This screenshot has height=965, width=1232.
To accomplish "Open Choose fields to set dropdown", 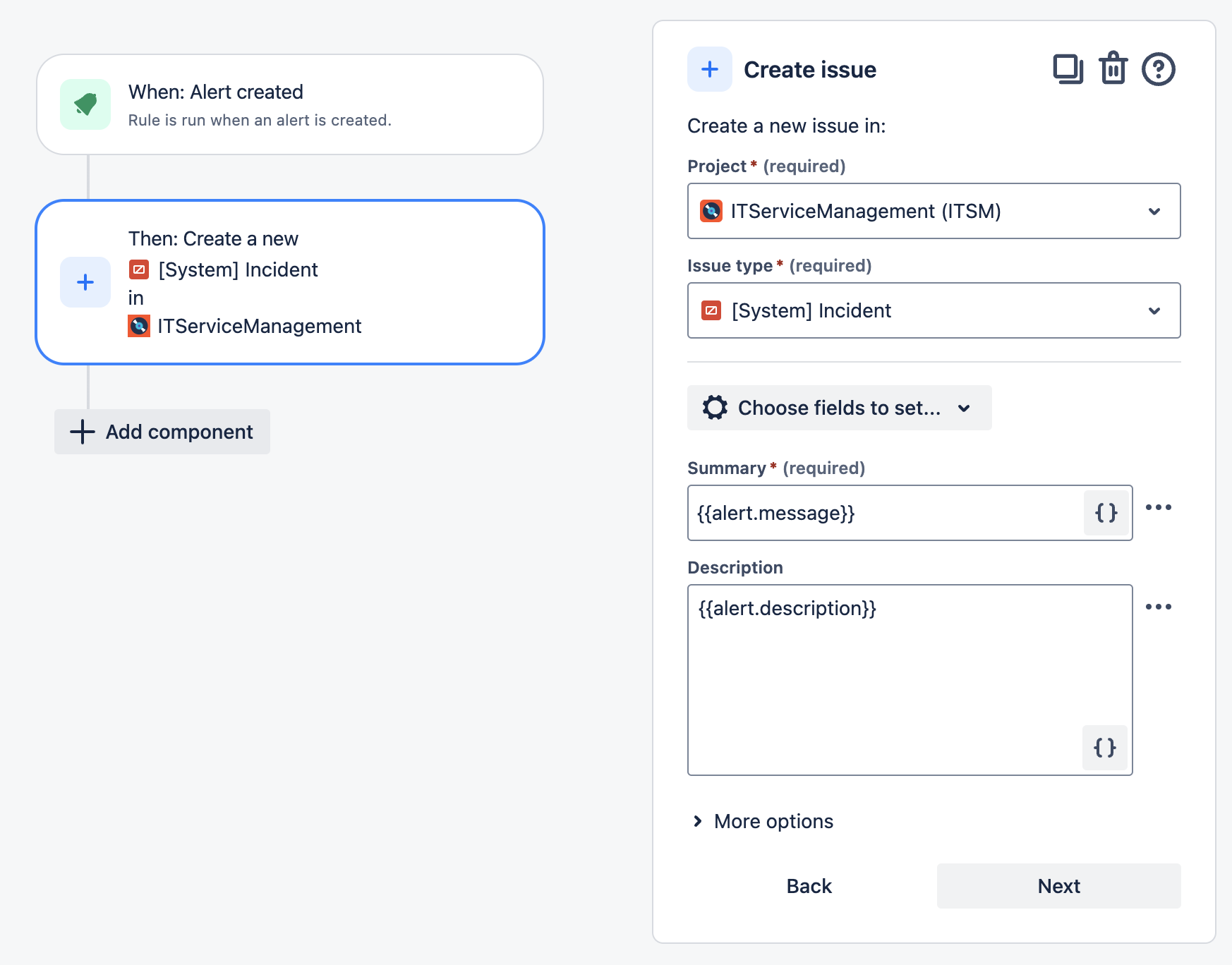I will (x=839, y=408).
